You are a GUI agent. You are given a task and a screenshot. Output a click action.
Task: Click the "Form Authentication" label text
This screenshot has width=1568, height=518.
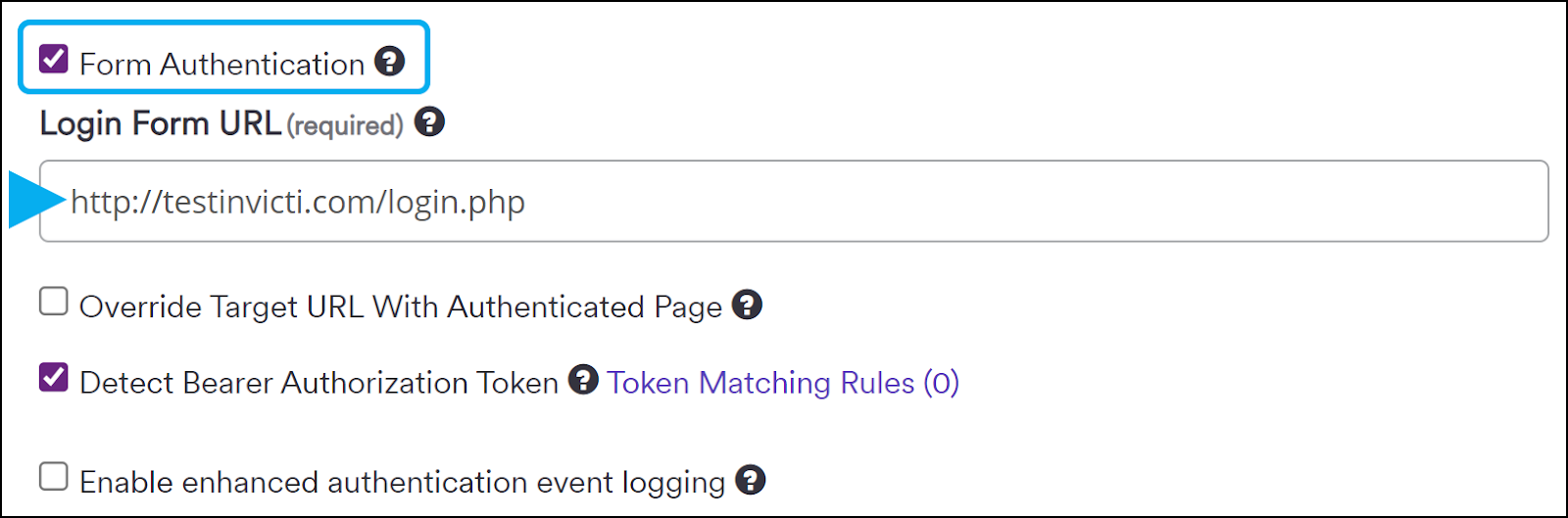(x=222, y=65)
